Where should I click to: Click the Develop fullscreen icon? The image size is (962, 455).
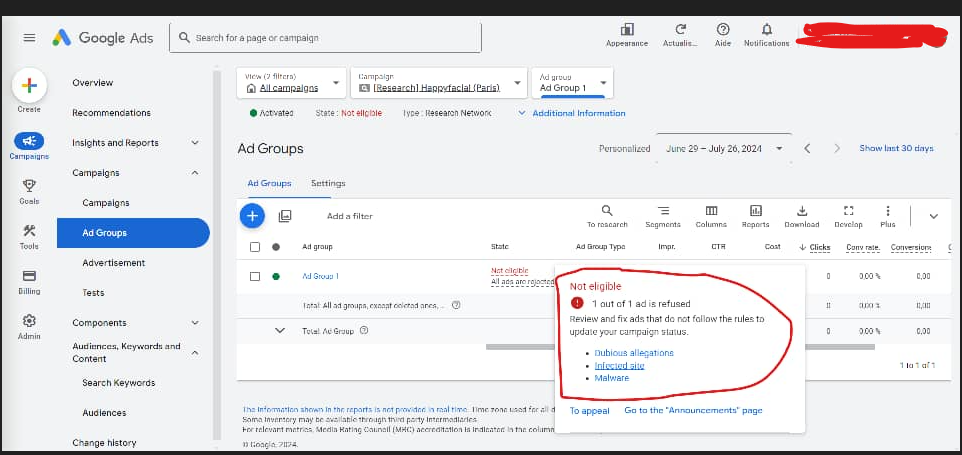pos(848,210)
